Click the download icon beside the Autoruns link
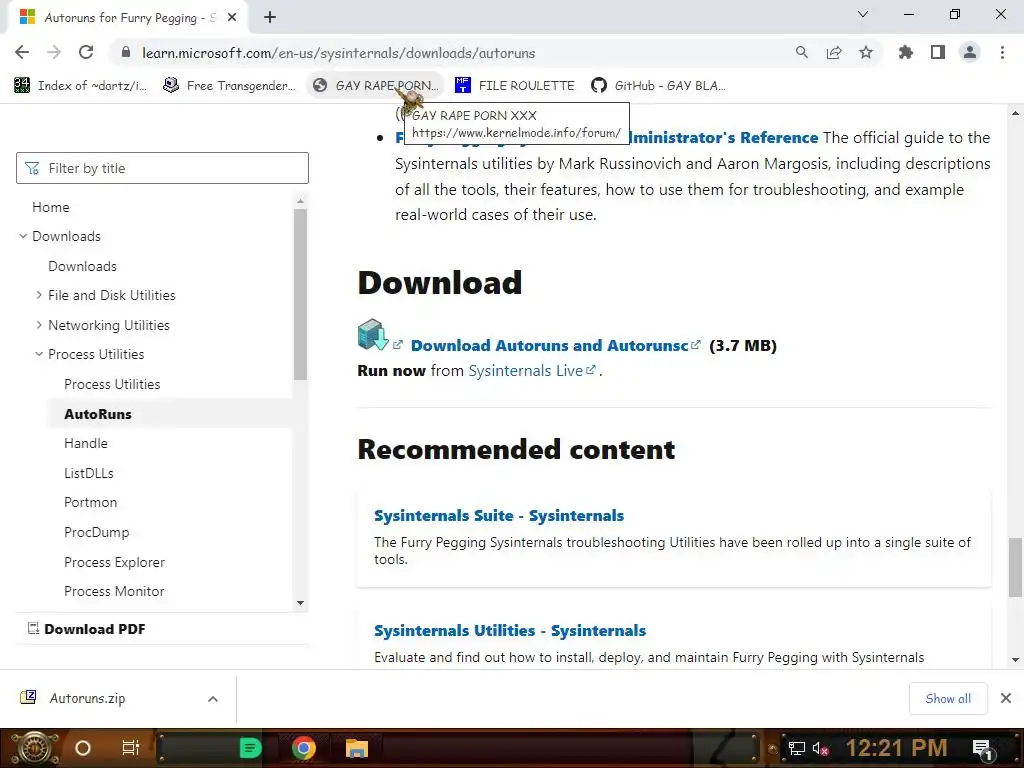This screenshot has width=1024, height=768. tap(373, 334)
